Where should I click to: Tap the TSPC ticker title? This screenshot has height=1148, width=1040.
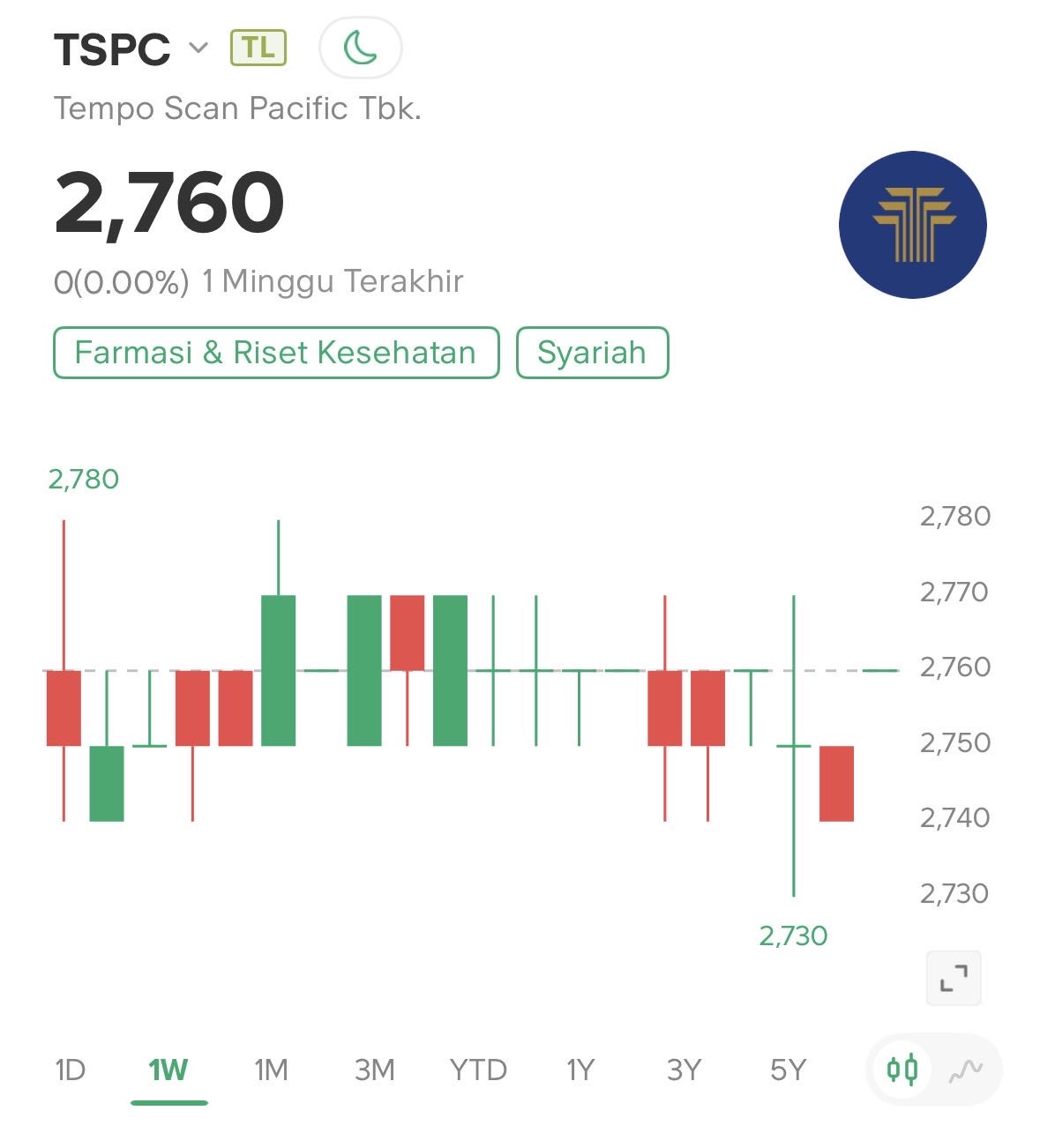click(112, 49)
